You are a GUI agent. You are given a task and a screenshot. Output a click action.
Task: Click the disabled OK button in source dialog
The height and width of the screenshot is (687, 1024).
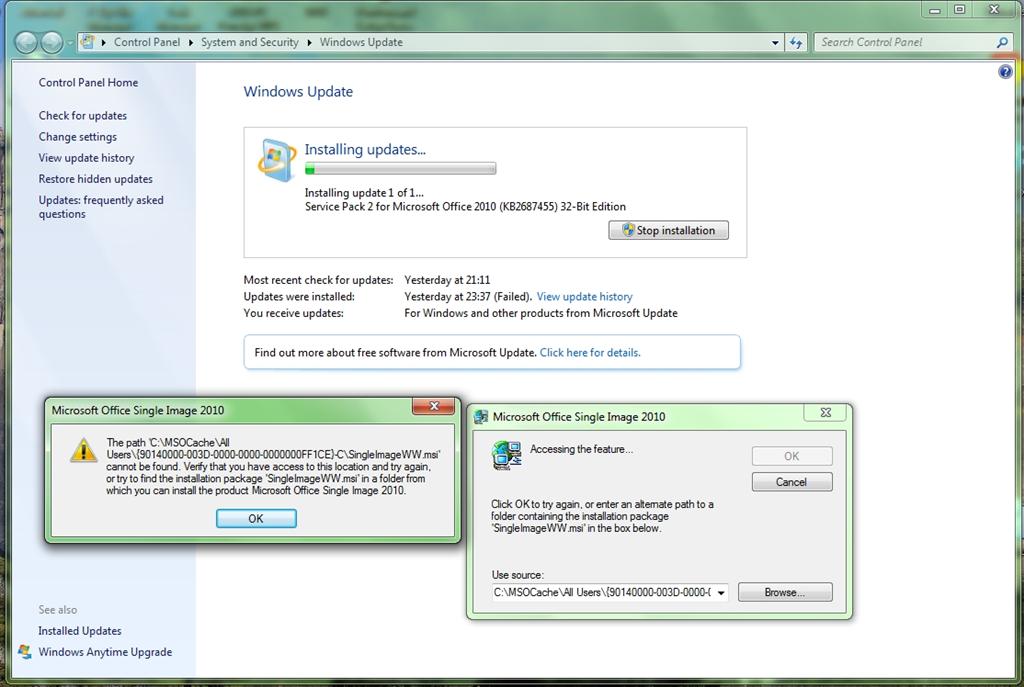tap(792, 456)
